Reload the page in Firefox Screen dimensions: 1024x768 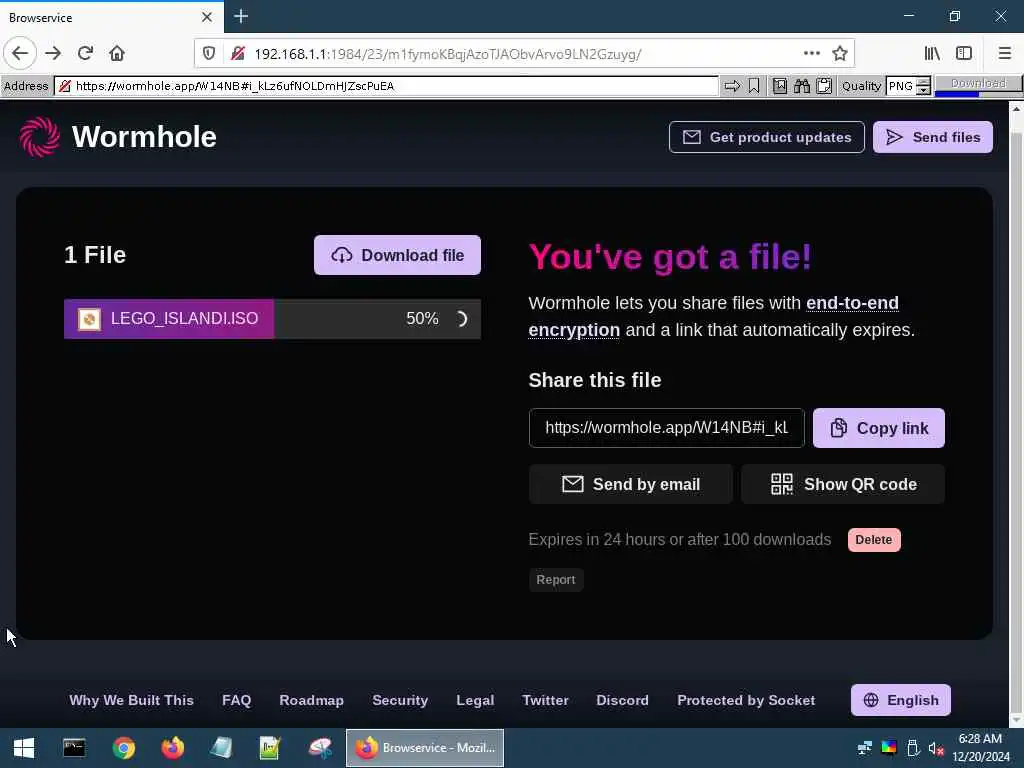click(x=85, y=53)
